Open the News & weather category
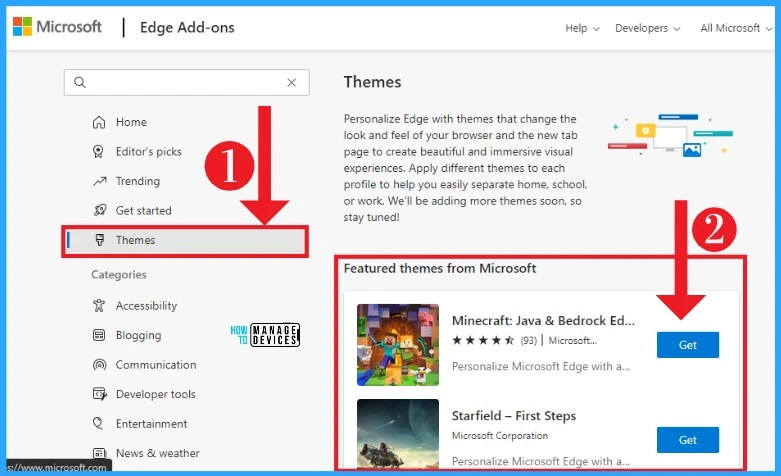The width and height of the screenshot is (781, 476). tap(157, 453)
